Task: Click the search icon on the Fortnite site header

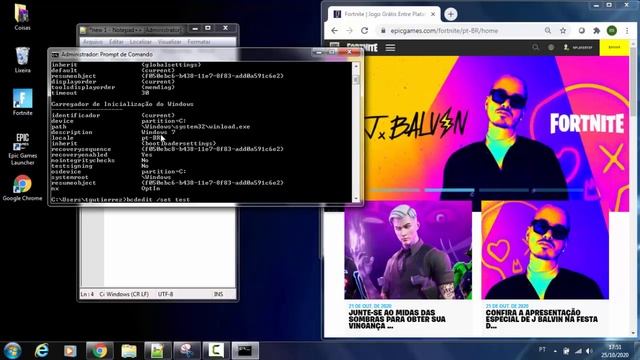Action: point(536,47)
